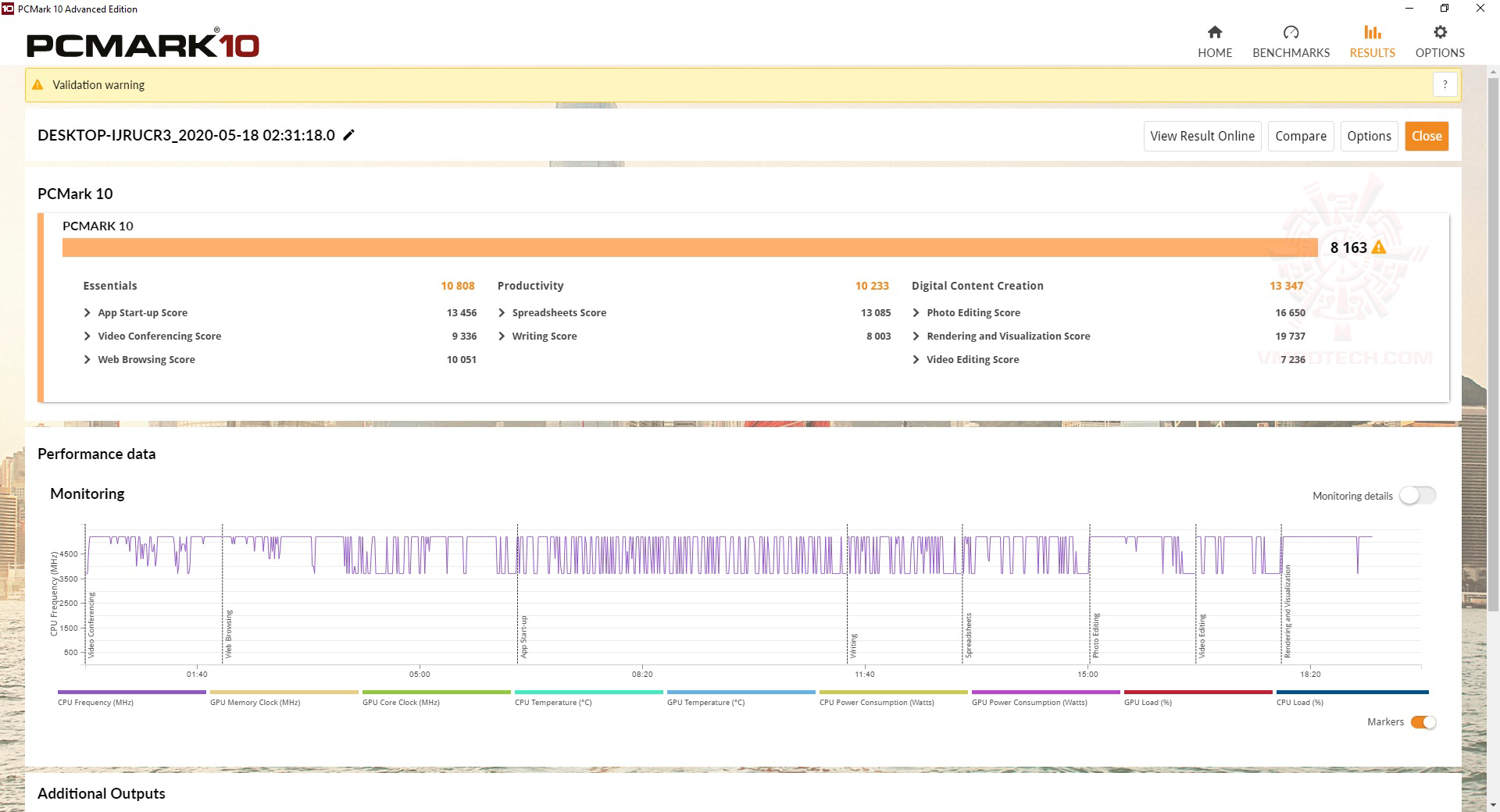This screenshot has height=812, width=1500.
Task: Click the Rendering and Visualization chart marker
Action: coord(1287,611)
